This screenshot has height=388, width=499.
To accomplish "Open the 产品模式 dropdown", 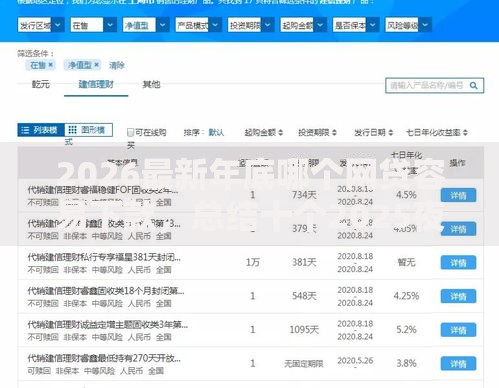I will (198, 25).
